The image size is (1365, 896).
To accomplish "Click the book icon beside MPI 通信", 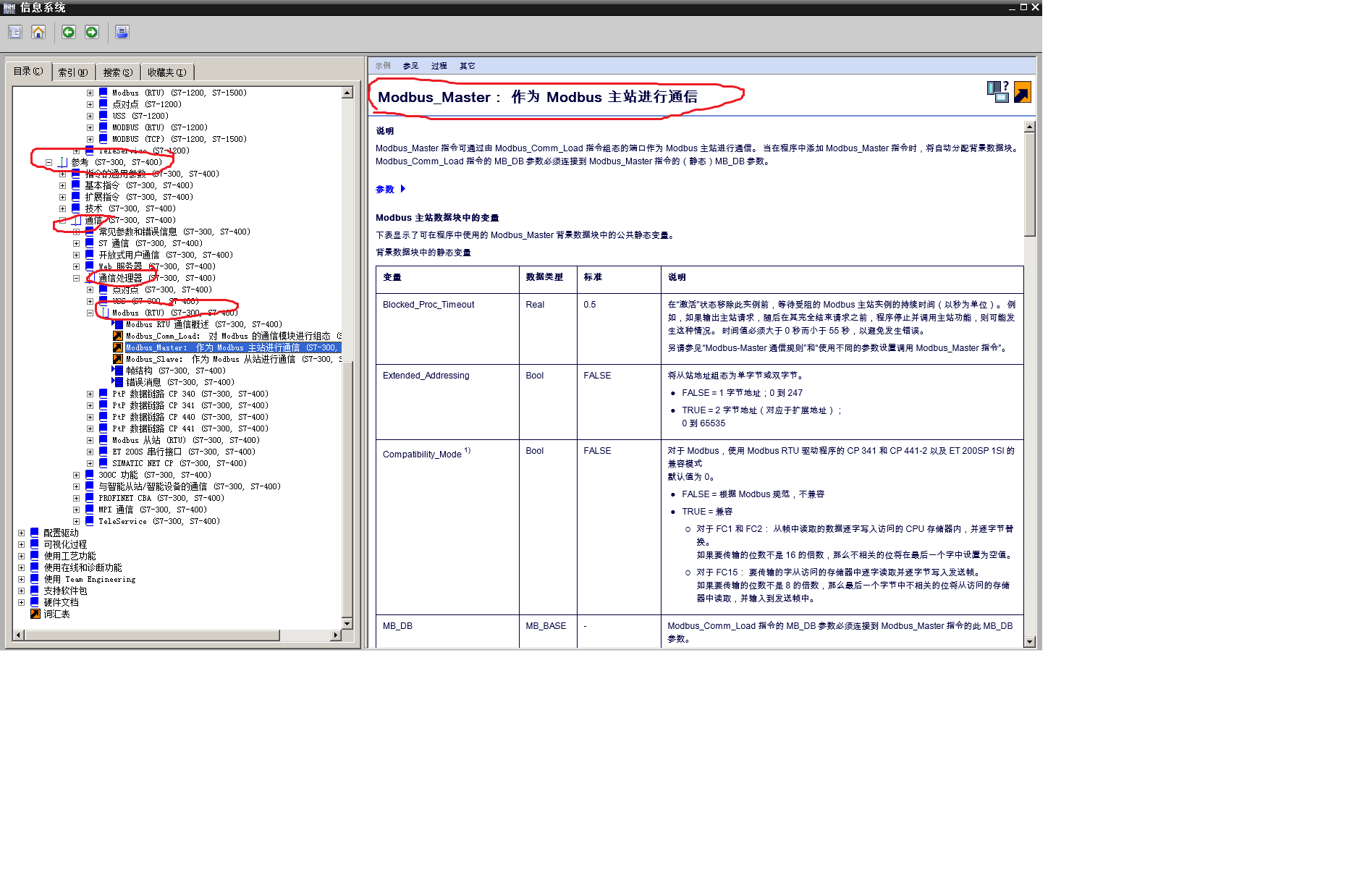I will [90, 510].
